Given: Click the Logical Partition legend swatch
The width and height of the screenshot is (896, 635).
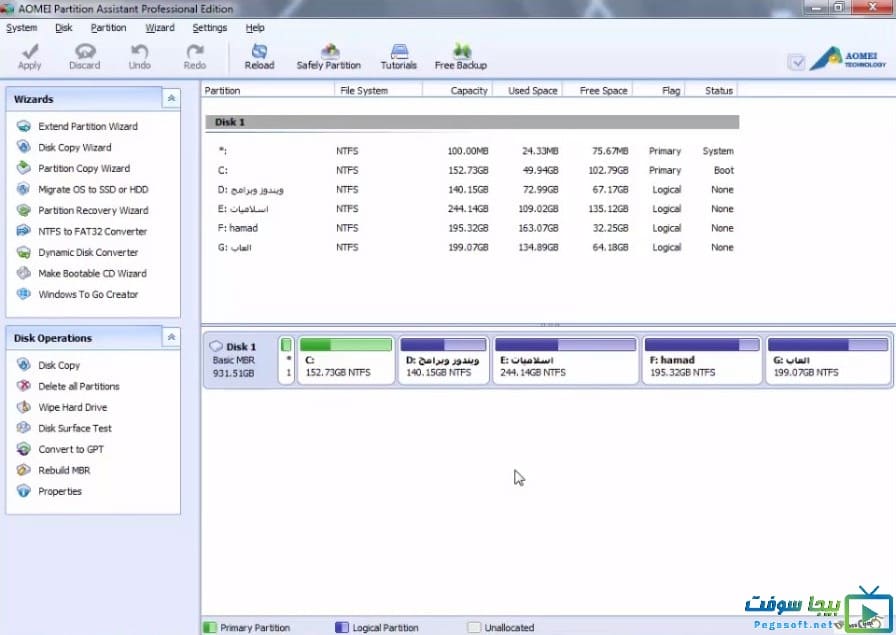Looking at the screenshot, I should [x=342, y=628].
